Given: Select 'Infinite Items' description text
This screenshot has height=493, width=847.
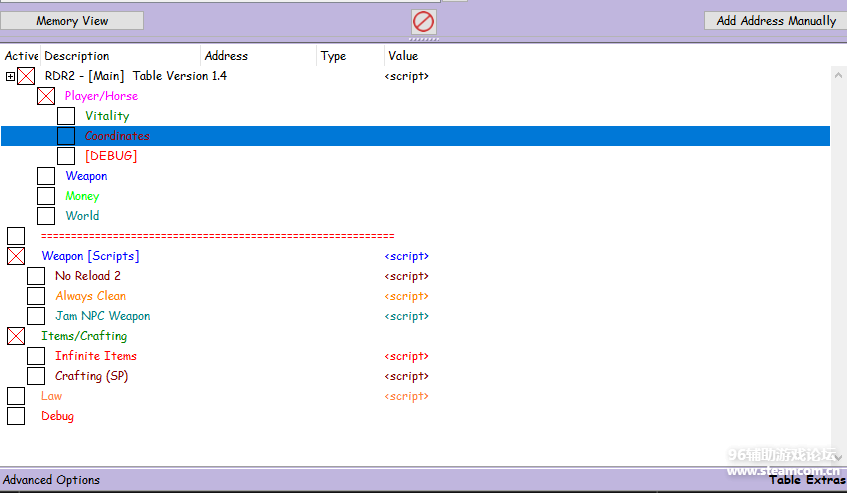Looking at the screenshot, I should [x=96, y=356].
